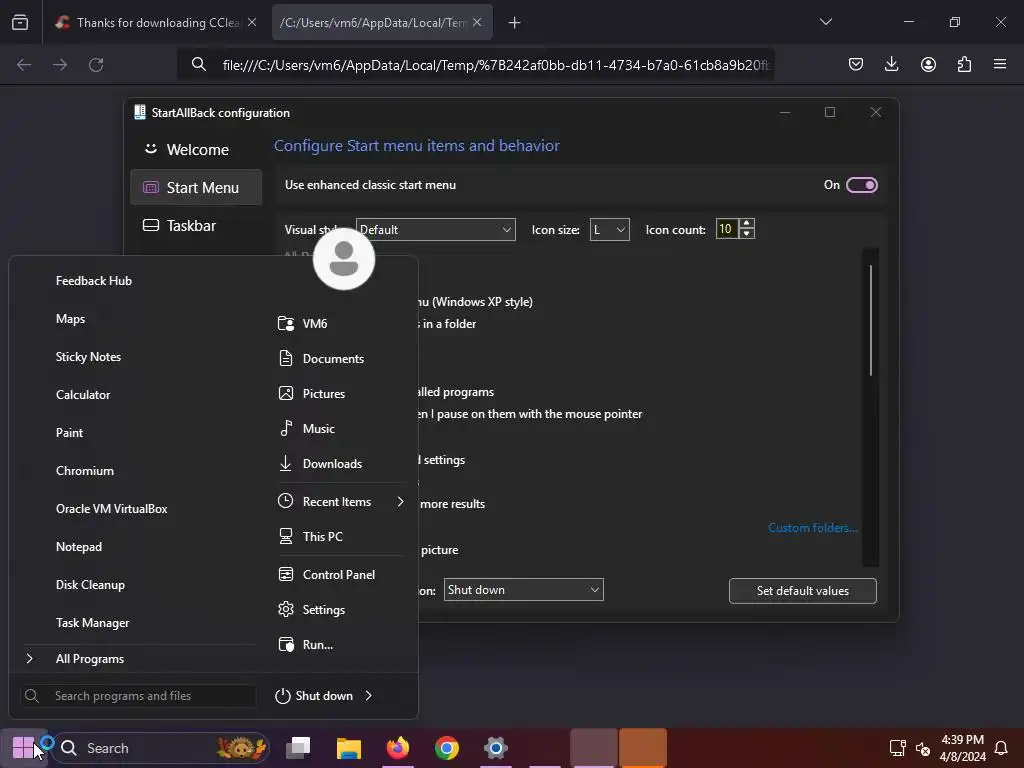Select the Start Menu section
This screenshot has height=768, width=1024.
[x=196, y=187]
